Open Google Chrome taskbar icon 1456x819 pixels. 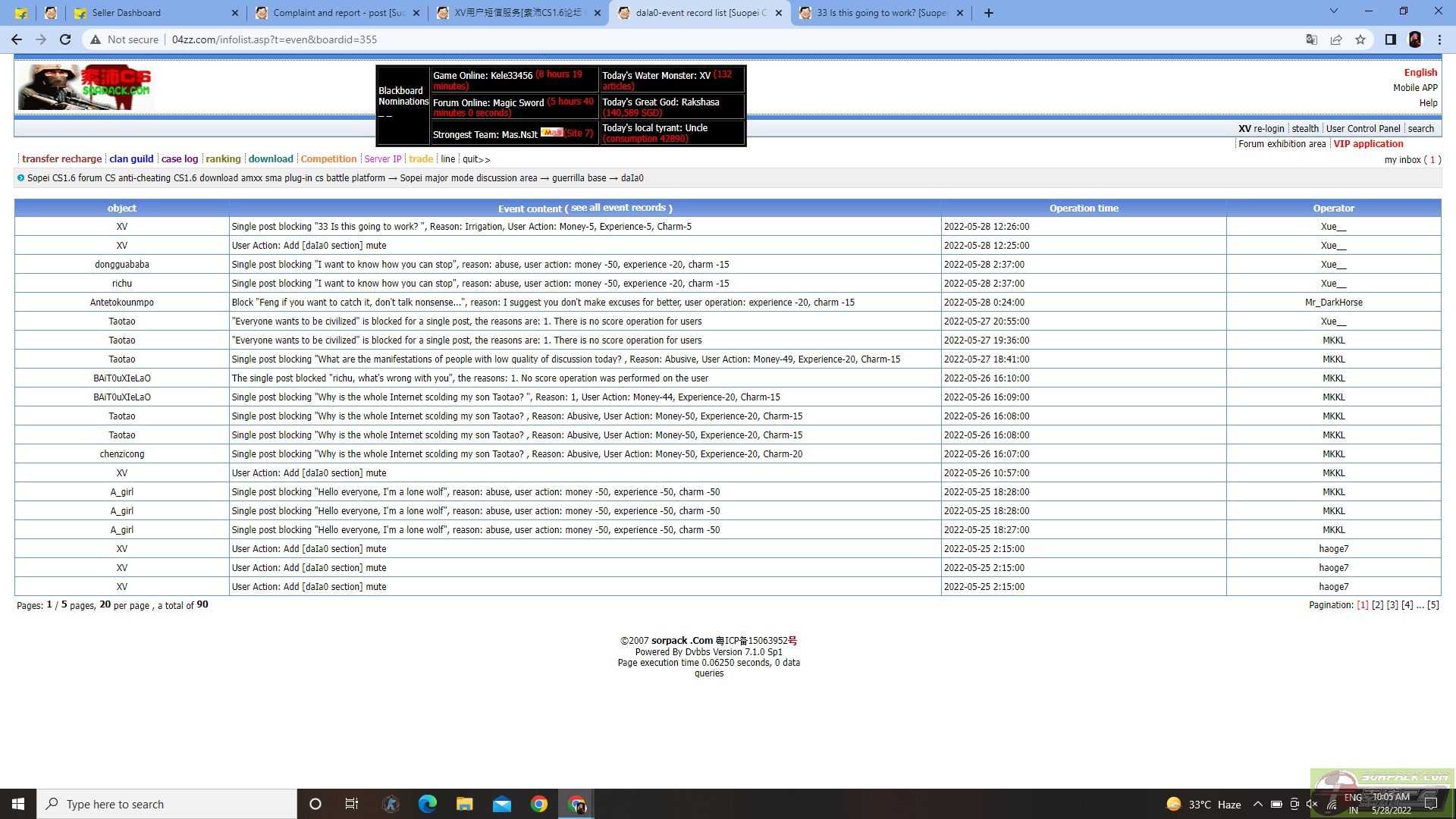(x=539, y=804)
